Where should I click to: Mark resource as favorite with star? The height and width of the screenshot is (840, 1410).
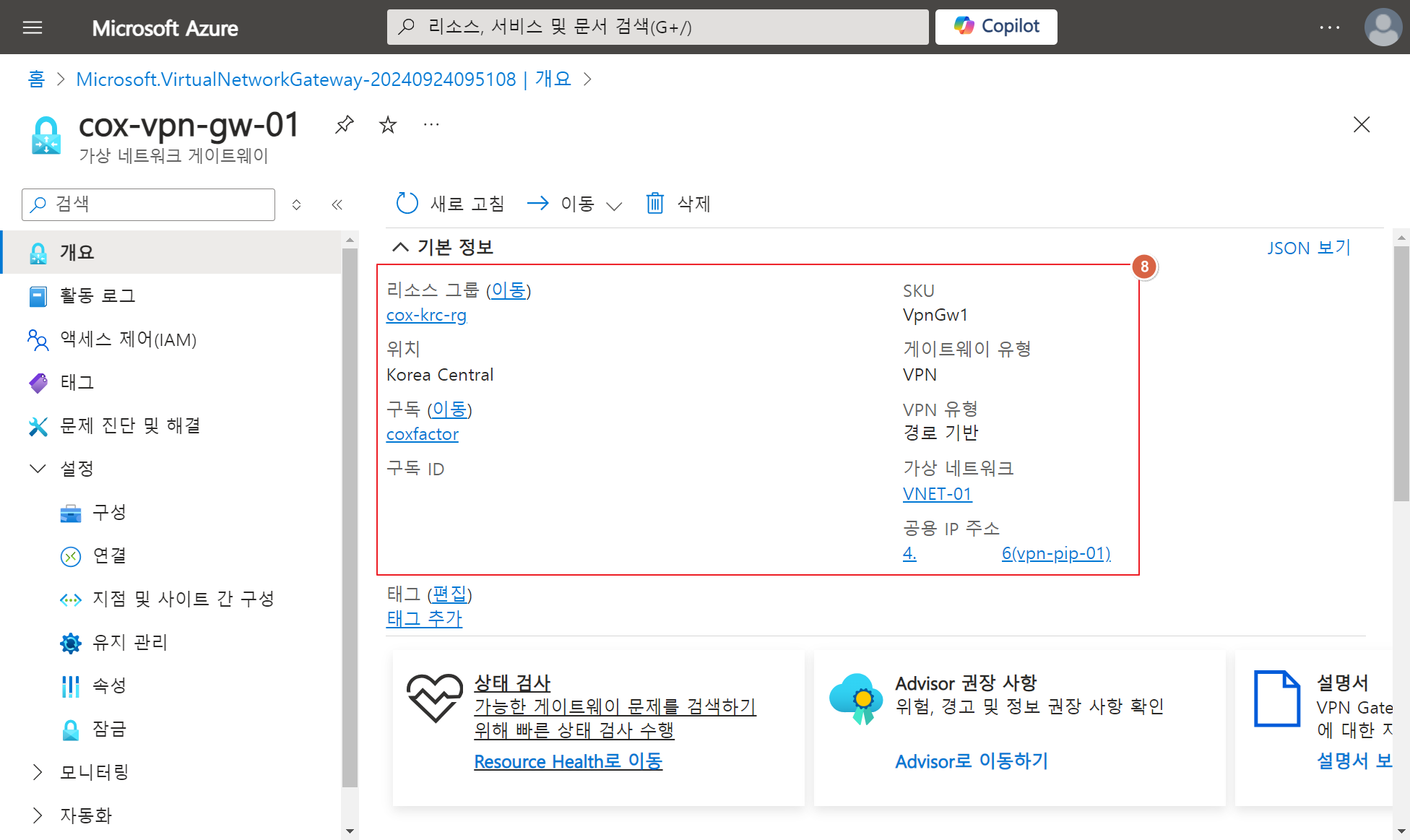pos(388,125)
